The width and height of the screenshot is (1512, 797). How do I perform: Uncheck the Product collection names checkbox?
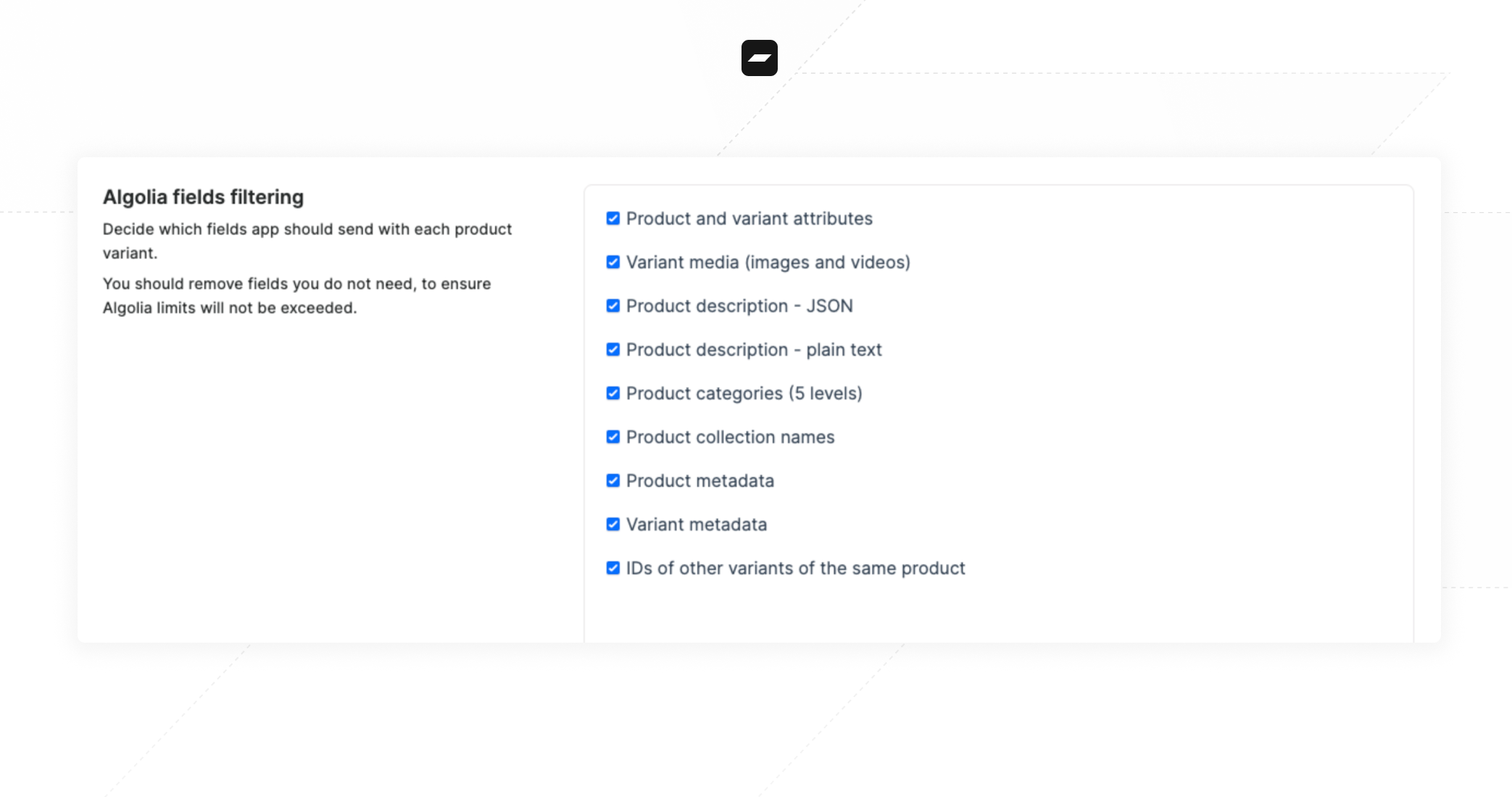pos(613,437)
